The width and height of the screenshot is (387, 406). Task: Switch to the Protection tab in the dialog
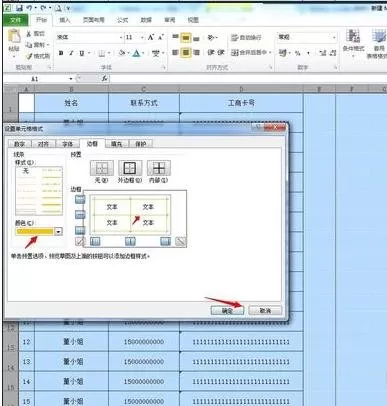coord(141,144)
